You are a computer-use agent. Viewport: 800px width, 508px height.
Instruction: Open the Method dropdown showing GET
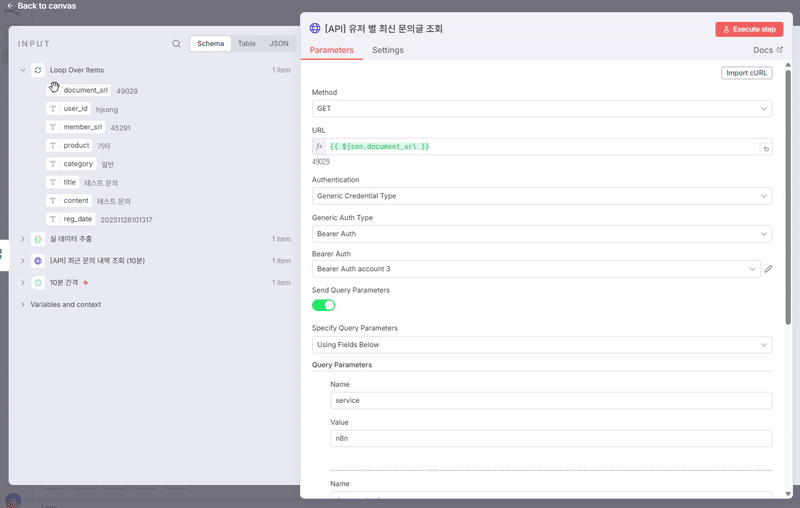542,109
